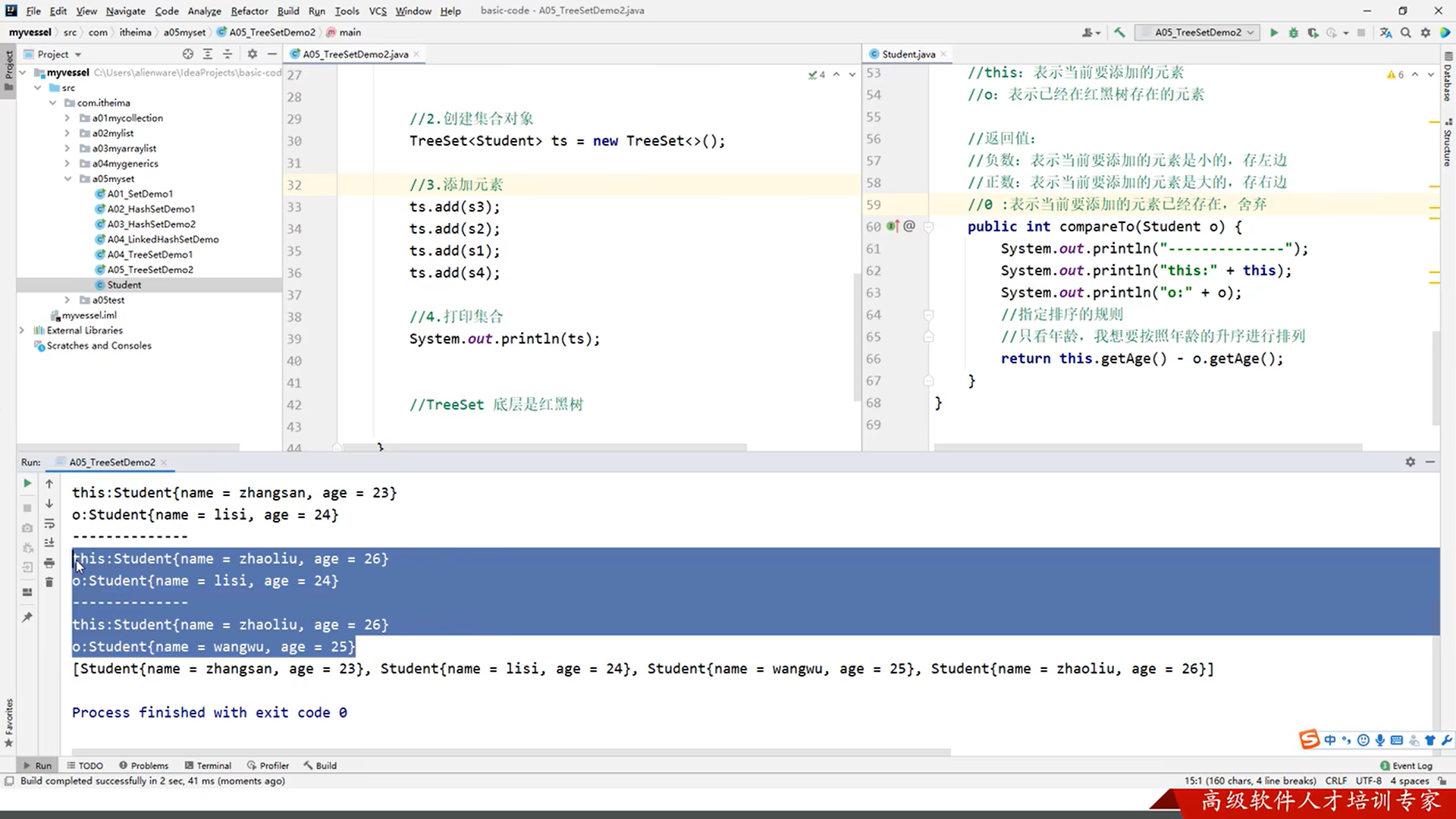Click the green Run button in toolbar
Viewport: 1456px width, 819px height.
[1274, 33]
